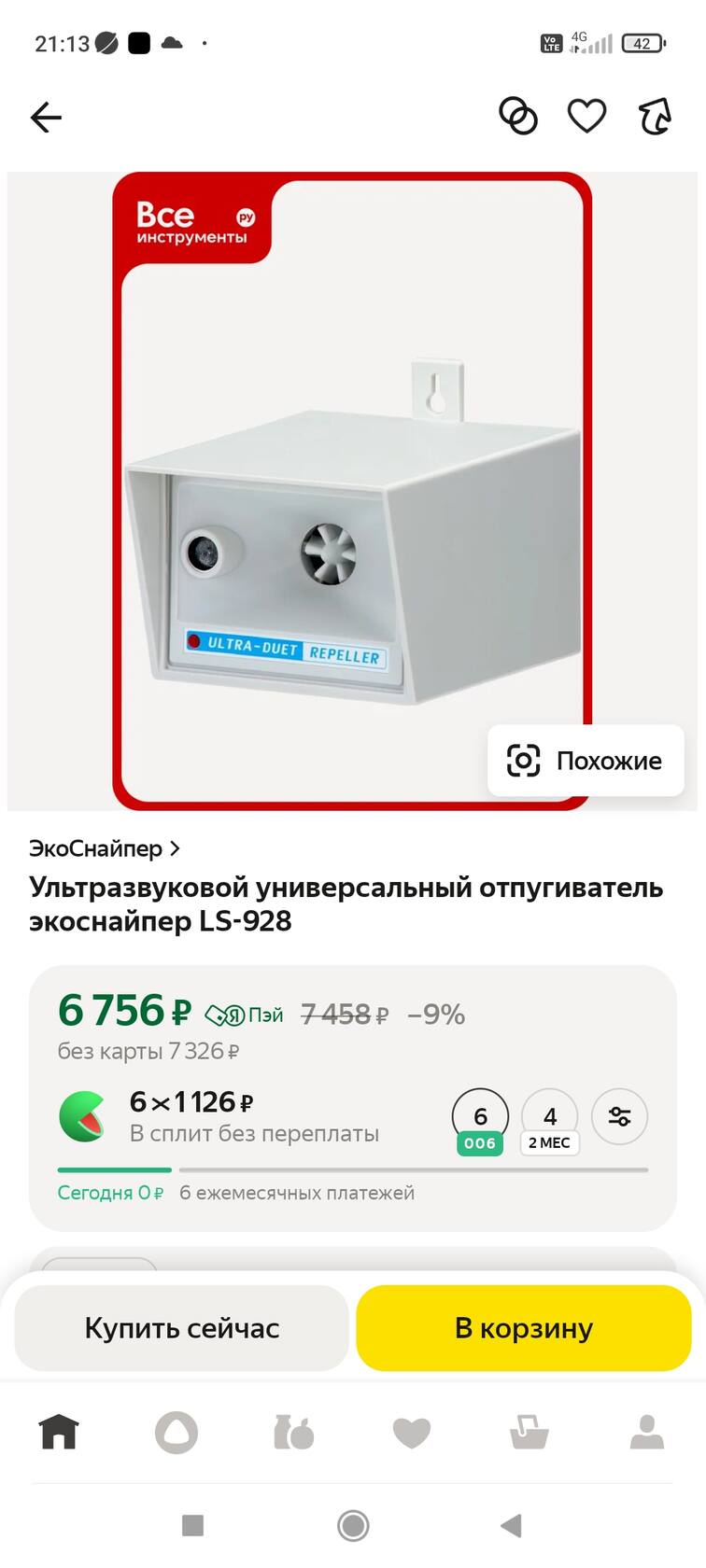Viewport: 706px width, 1568px height.
Task: Open home tab in bottom navigation
Action: (x=59, y=1432)
